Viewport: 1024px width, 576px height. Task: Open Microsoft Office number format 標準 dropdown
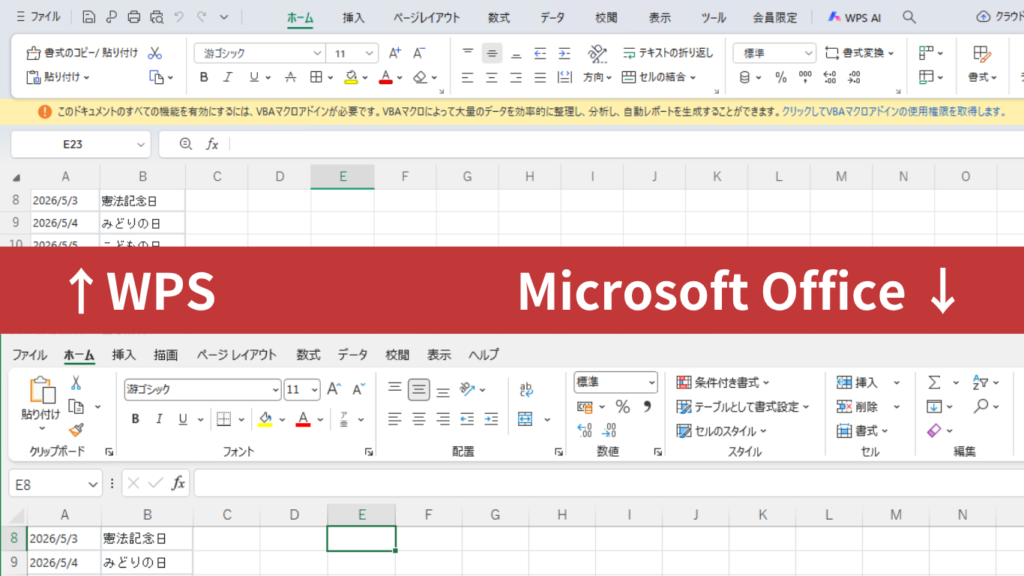click(x=651, y=383)
